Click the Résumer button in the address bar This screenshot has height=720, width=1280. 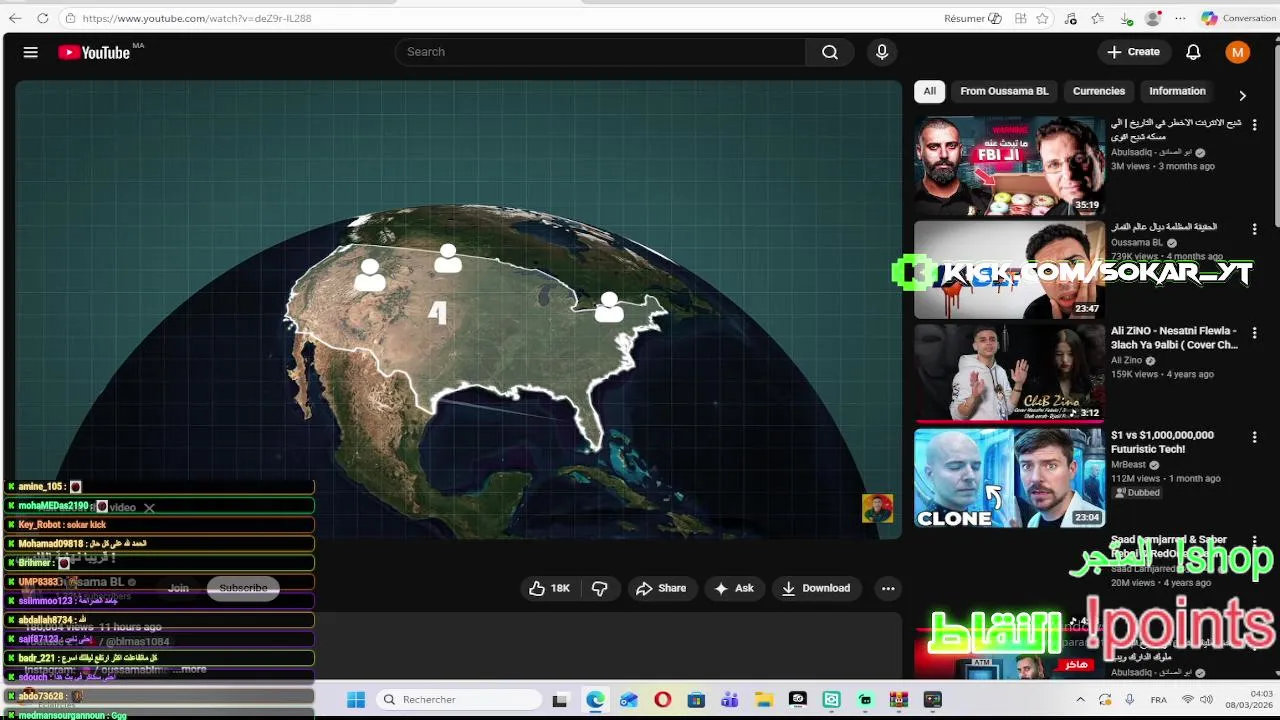coord(972,18)
